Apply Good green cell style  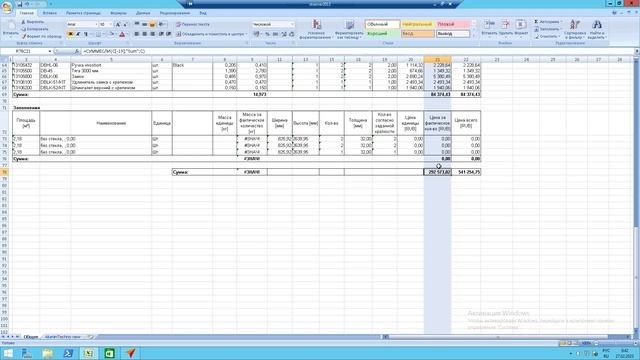pos(382,34)
